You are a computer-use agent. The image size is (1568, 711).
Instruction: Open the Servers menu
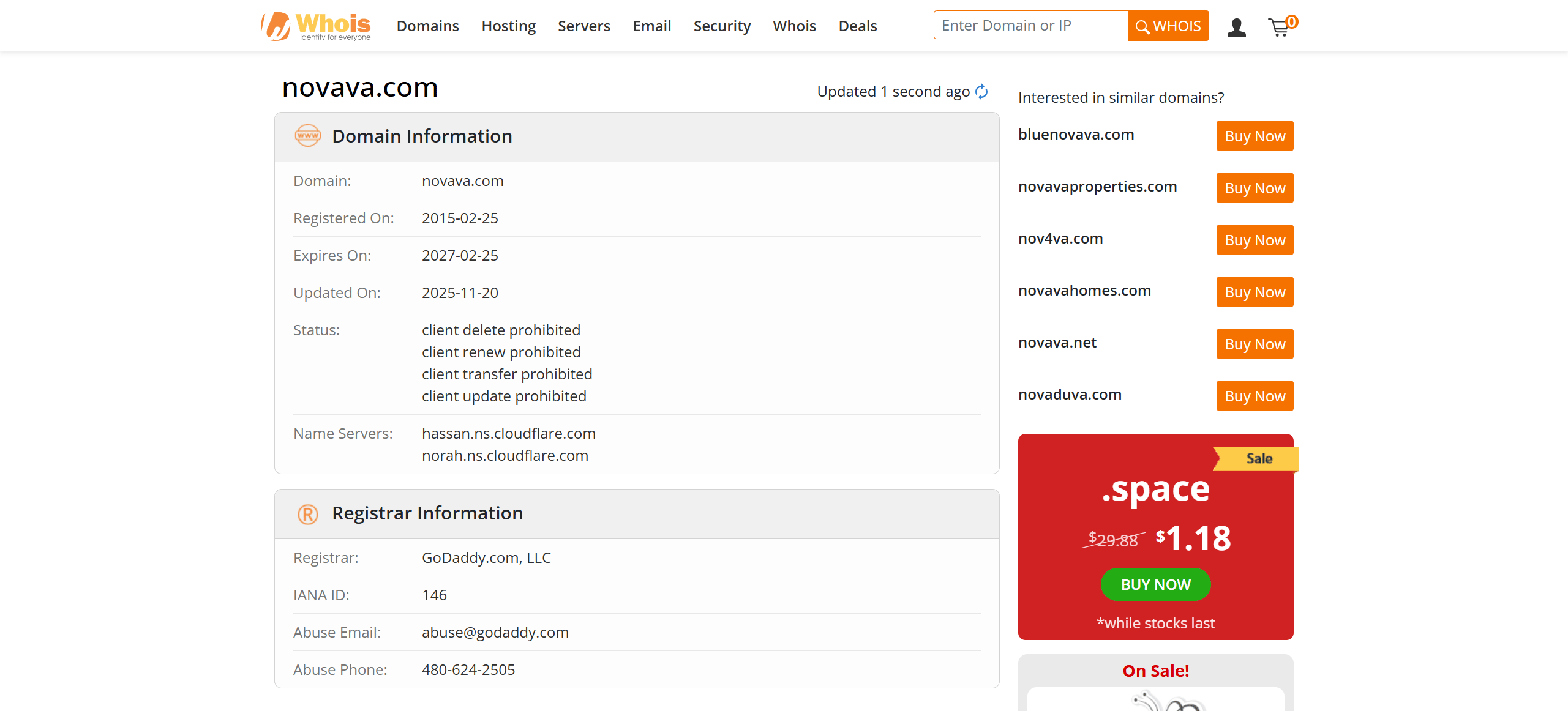(x=583, y=26)
